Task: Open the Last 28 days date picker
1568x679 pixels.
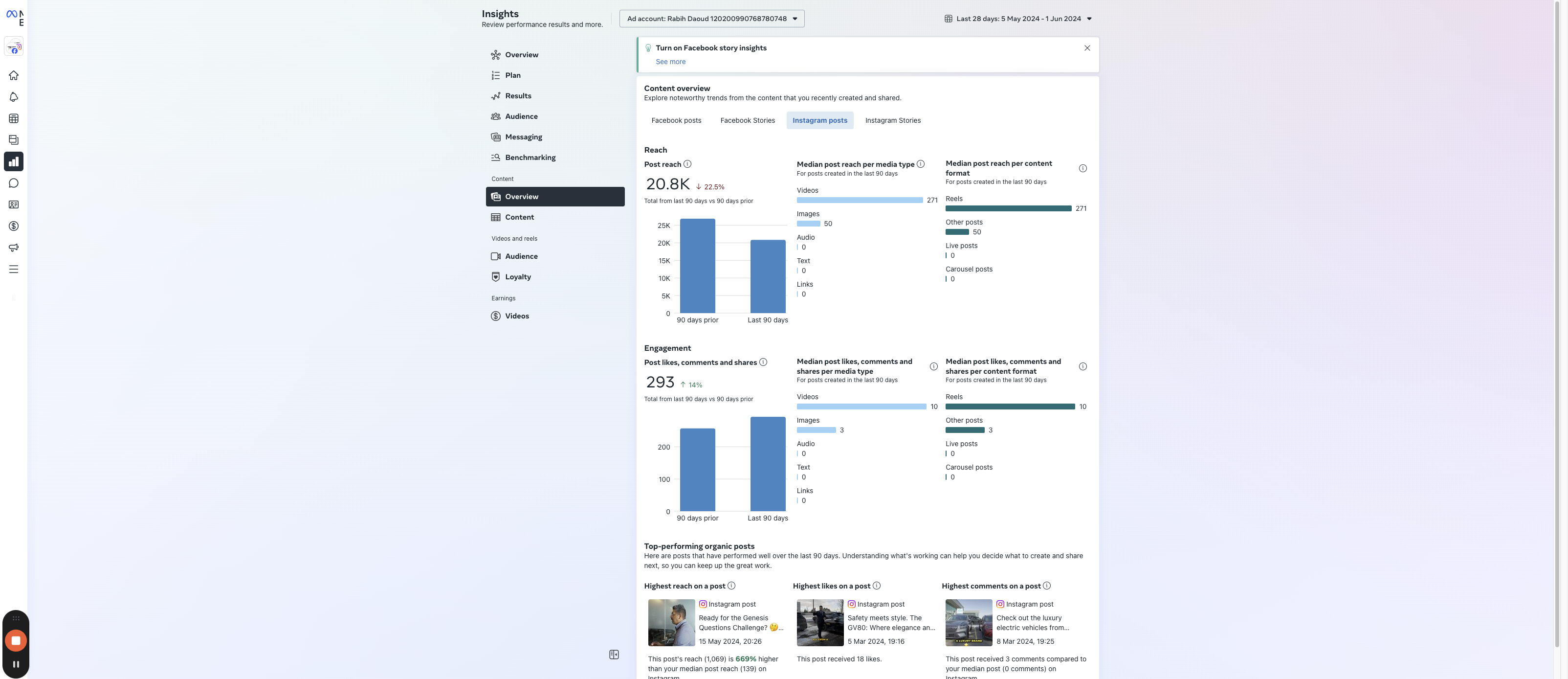Action: click(x=1018, y=19)
